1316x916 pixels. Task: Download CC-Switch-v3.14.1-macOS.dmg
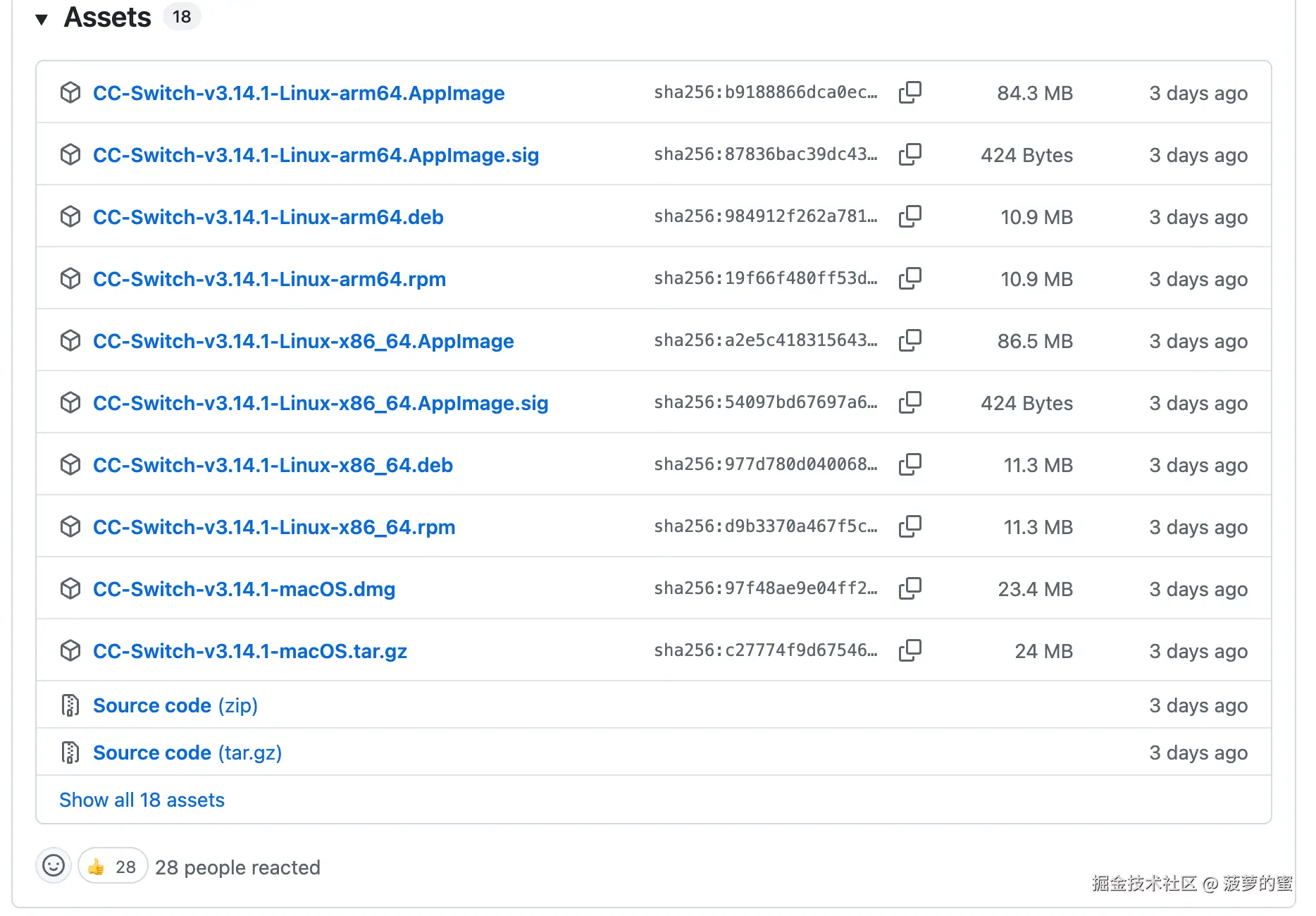244,589
